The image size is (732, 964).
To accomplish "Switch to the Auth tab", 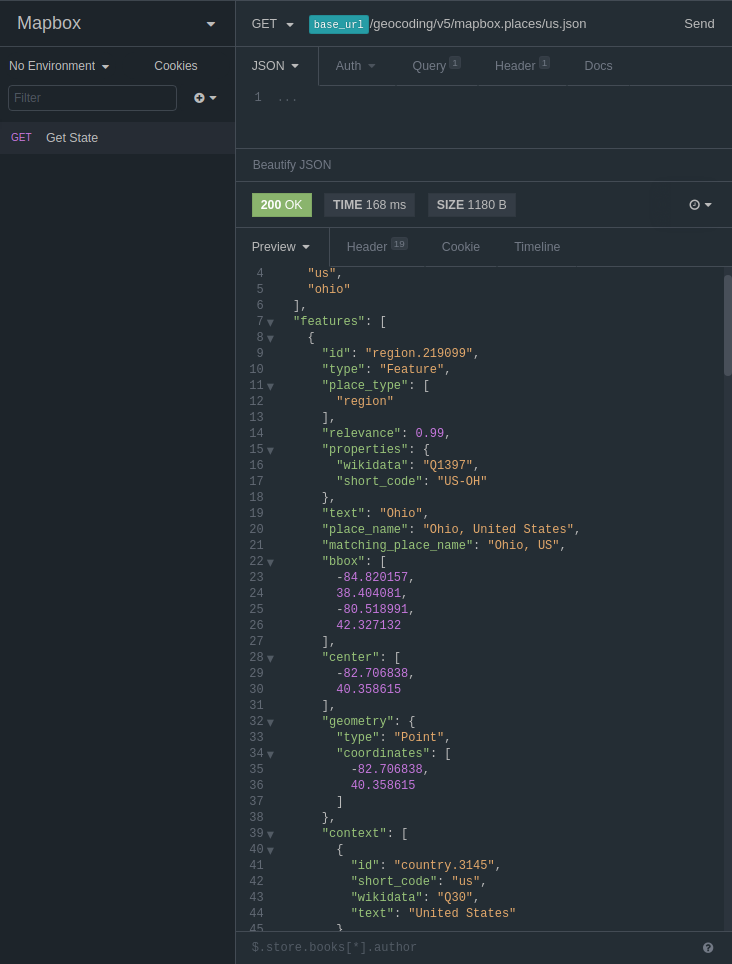I will point(355,66).
